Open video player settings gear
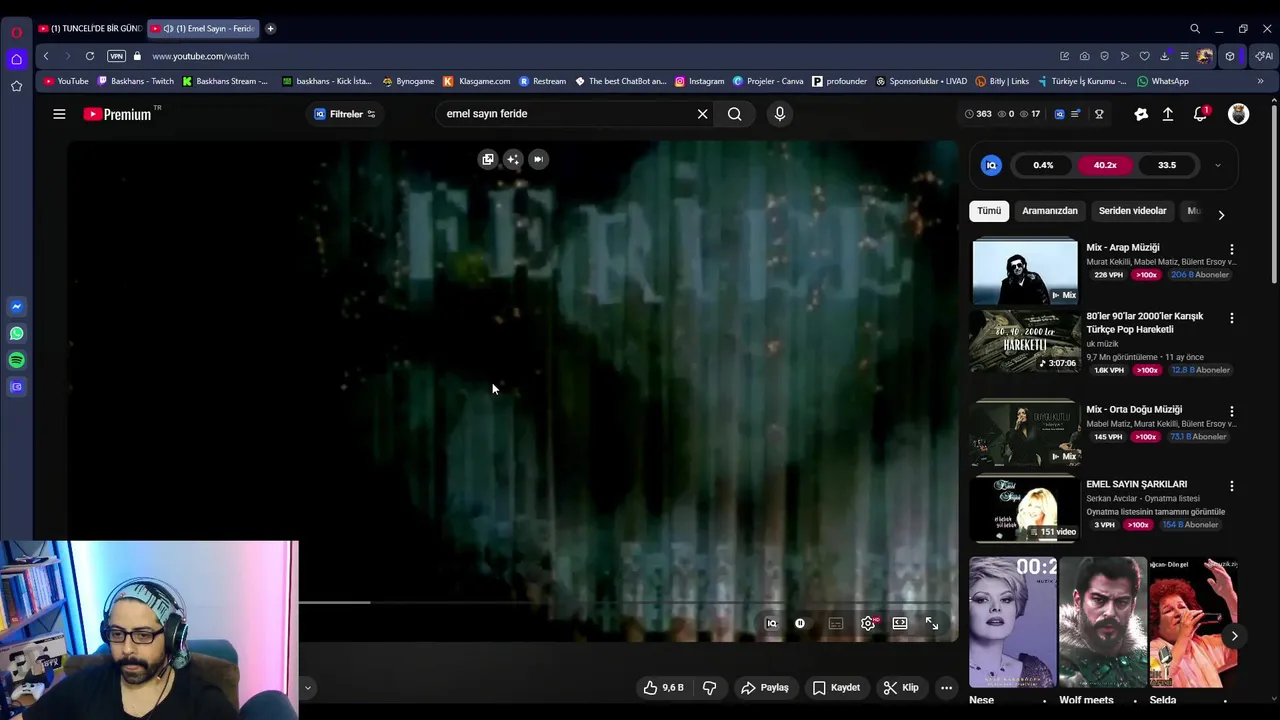Screen dimensions: 1280x720 click(868, 623)
